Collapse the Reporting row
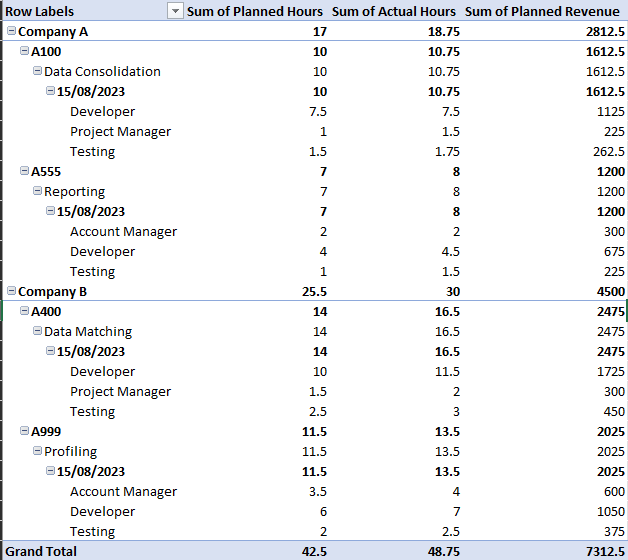The image size is (628, 560). pyautogui.click(x=37, y=191)
